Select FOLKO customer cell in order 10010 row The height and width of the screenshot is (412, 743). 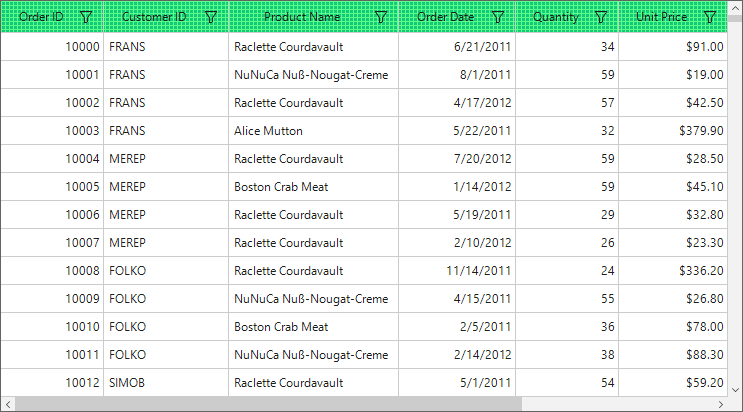click(166, 326)
